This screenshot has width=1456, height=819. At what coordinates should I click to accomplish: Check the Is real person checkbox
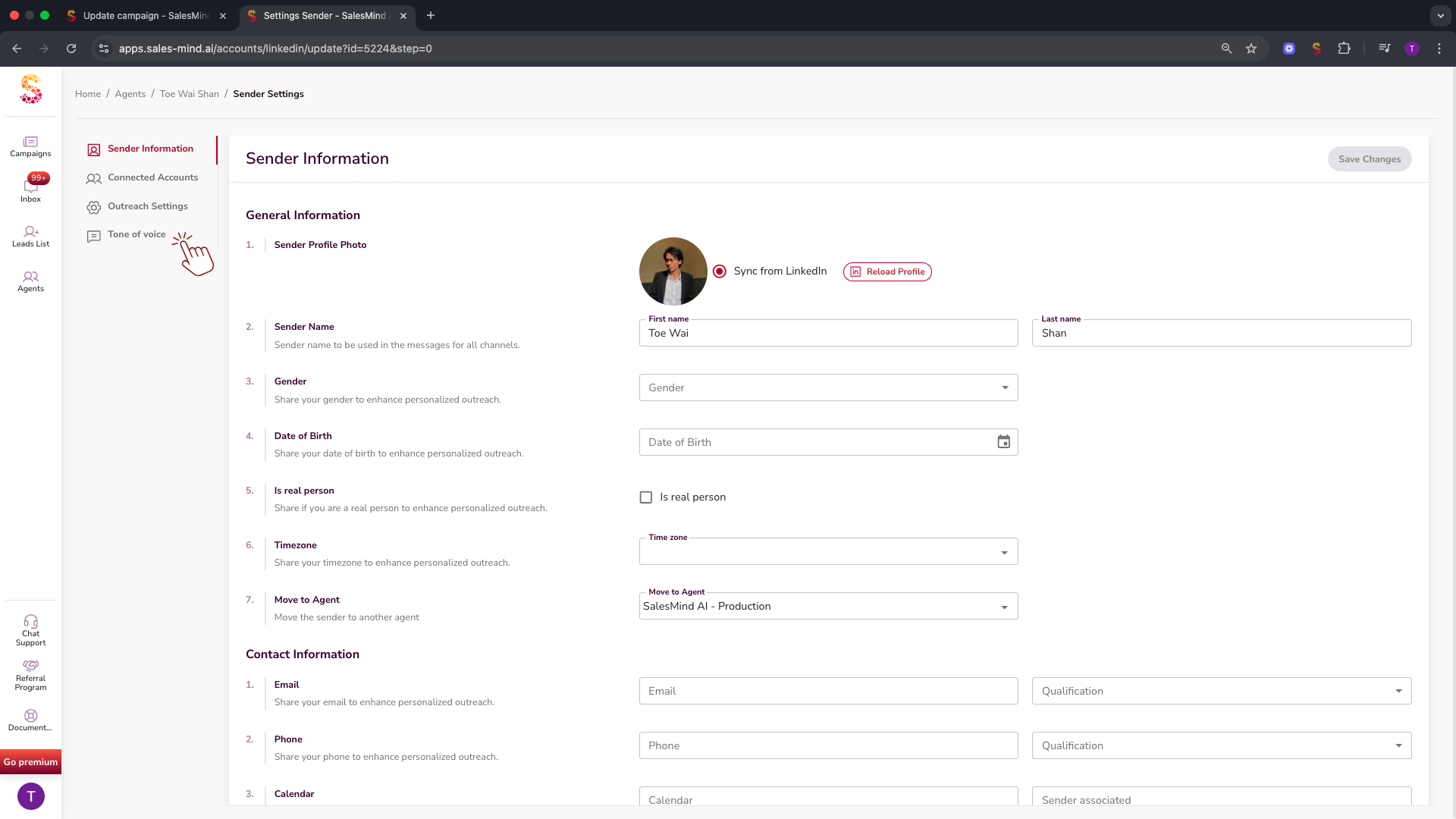(x=646, y=497)
